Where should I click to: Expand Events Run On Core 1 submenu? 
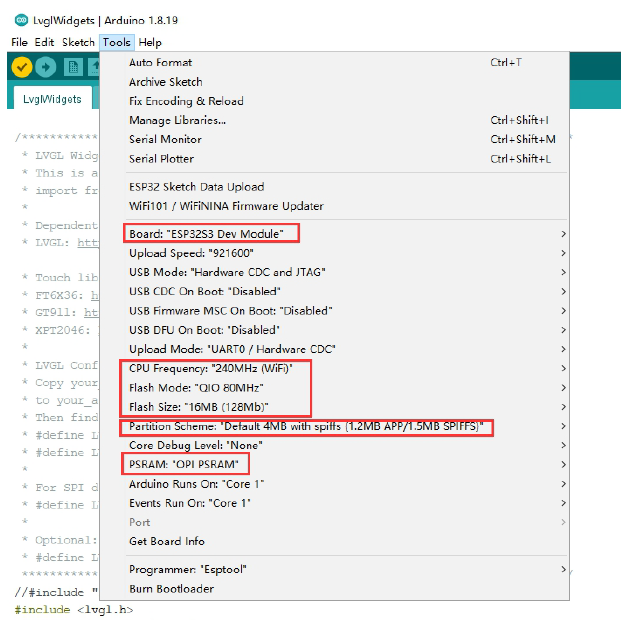334,503
